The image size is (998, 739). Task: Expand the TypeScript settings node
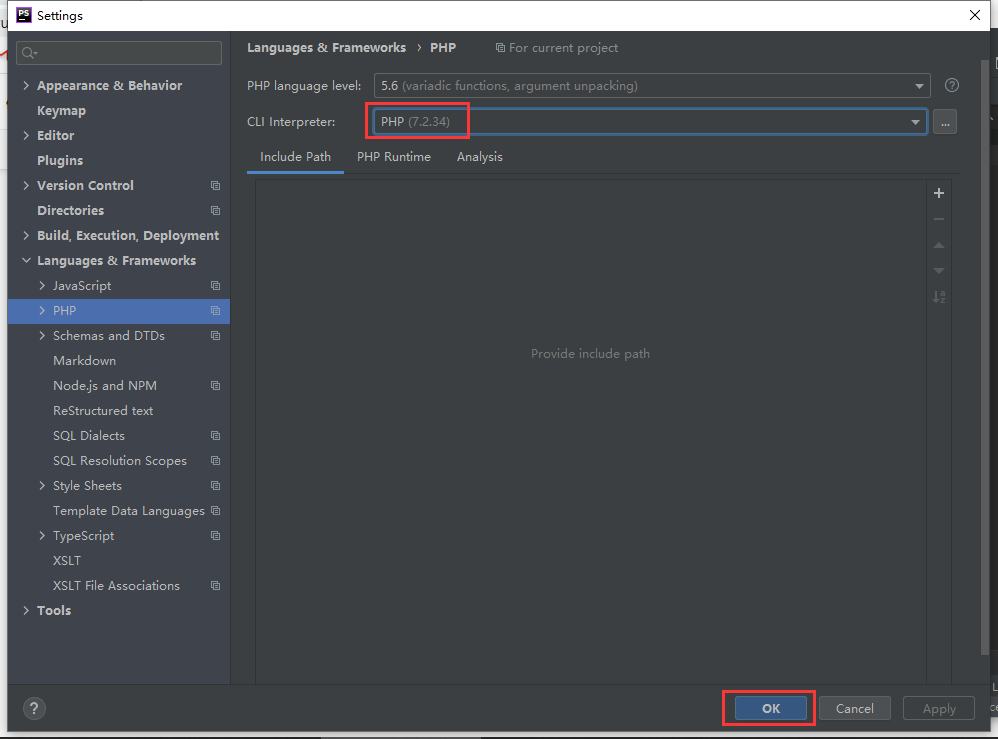[x=42, y=535]
